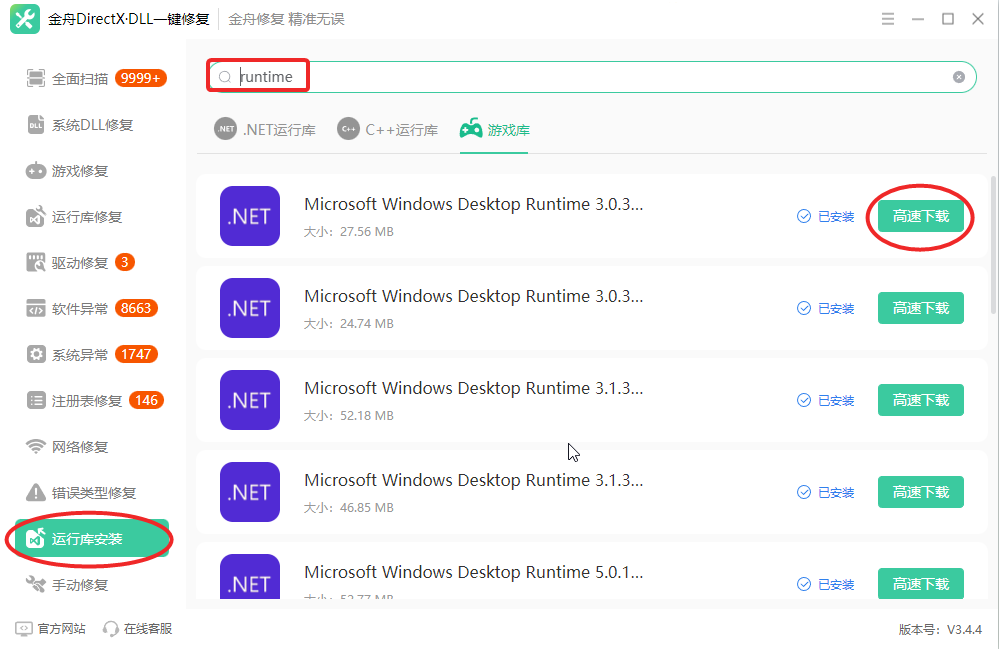Click the wrench icon for 手动修复
999x649 pixels.
coord(36,584)
